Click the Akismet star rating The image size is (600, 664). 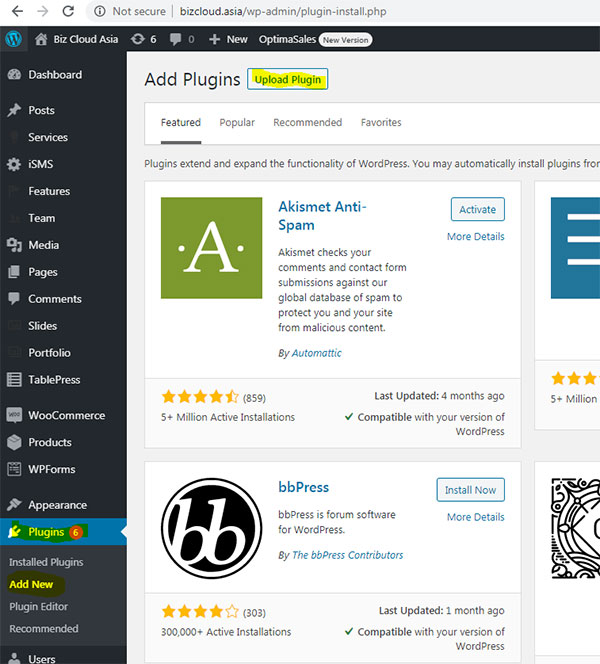point(200,397)
